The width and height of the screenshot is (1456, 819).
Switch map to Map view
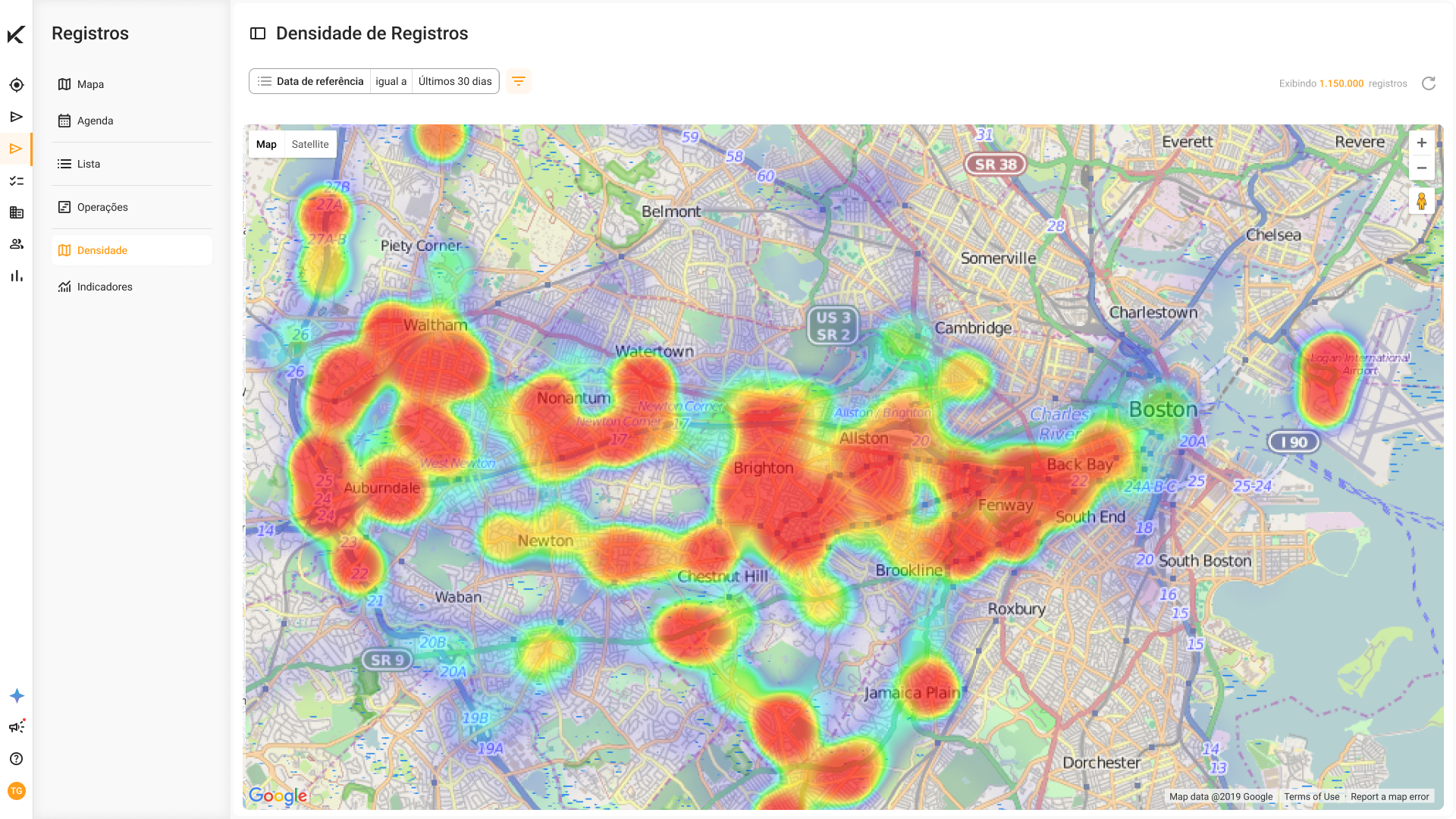[266, 144]
